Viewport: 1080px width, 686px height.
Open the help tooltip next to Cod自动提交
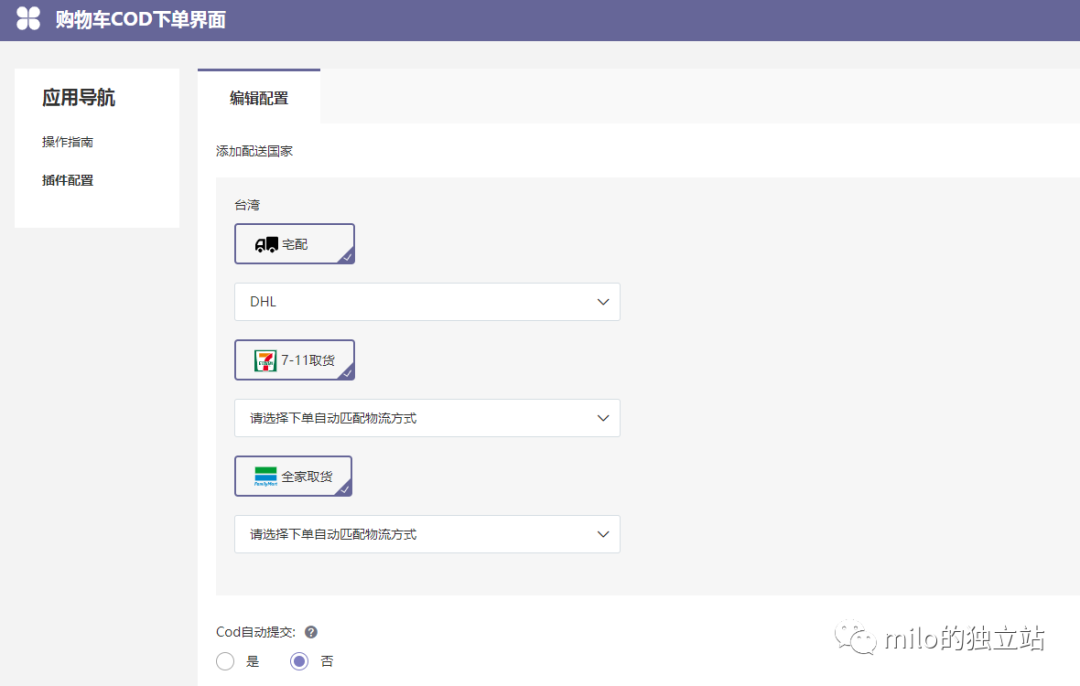[310, 631]
